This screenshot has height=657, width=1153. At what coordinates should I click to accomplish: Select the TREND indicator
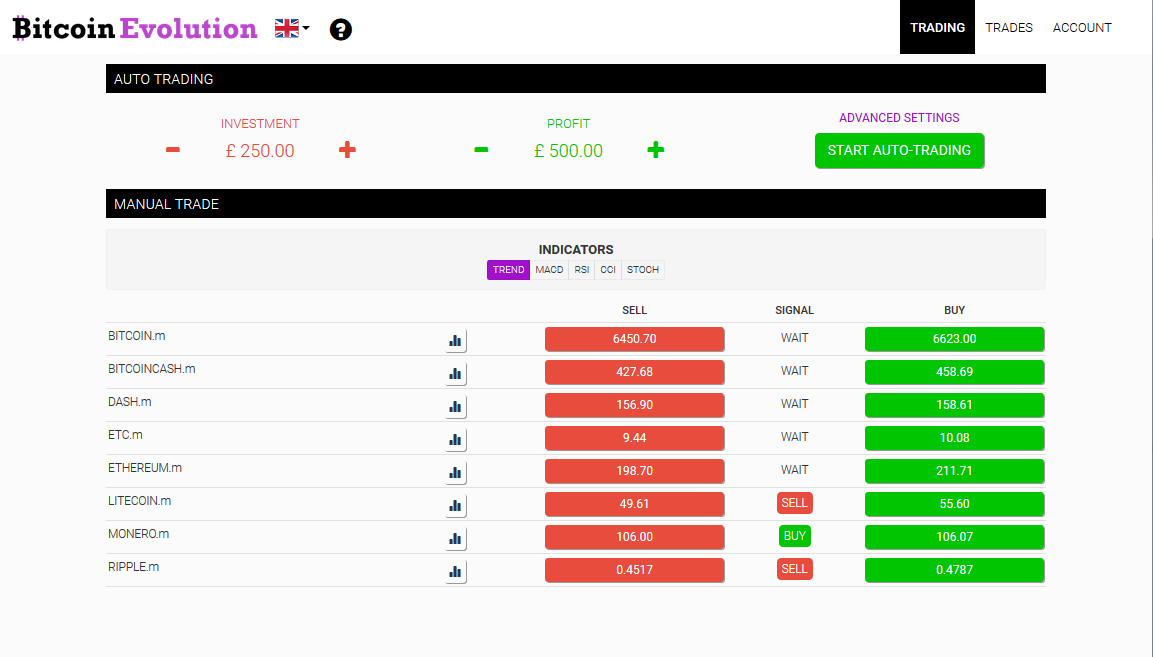click(x=508, y=270)
